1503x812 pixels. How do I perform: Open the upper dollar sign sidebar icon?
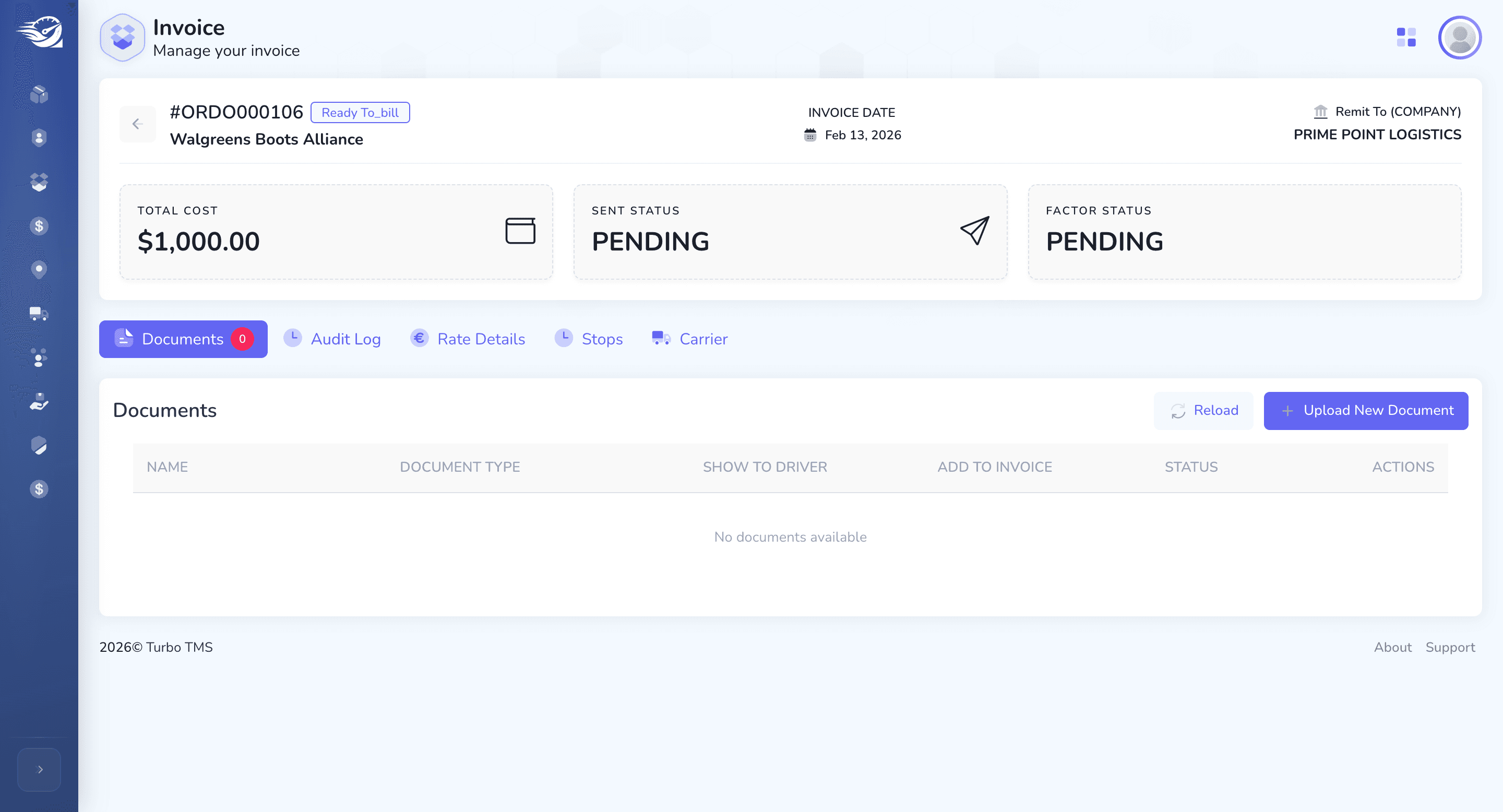click(39, 226)
